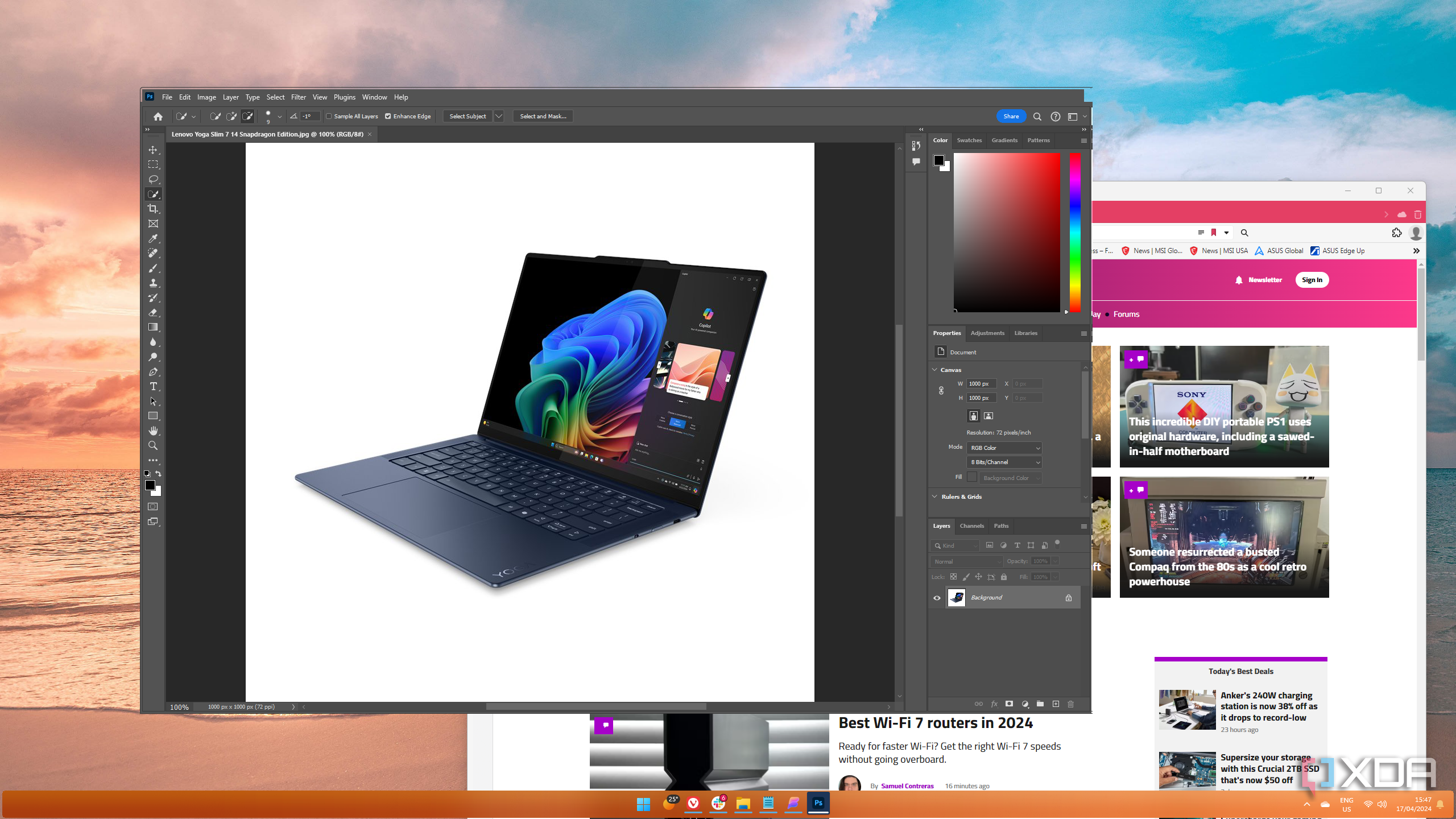Click the rainbow hue slider strip
Viewport: 1456px width, 819px height.
1075,232
